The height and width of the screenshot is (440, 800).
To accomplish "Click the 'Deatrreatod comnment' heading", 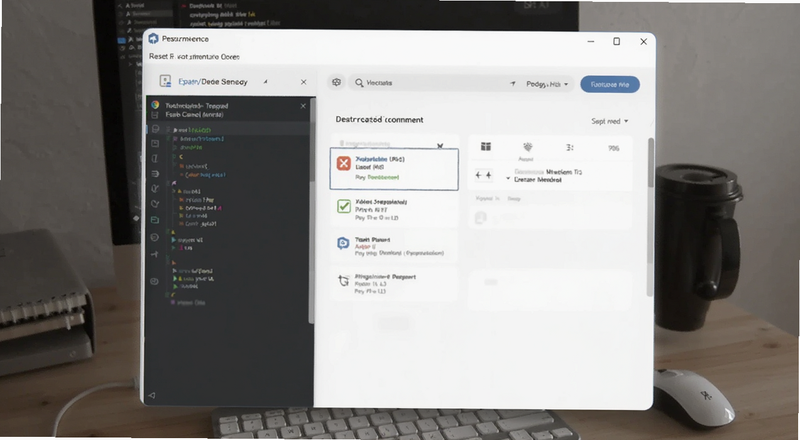I will tap(379, 119).
